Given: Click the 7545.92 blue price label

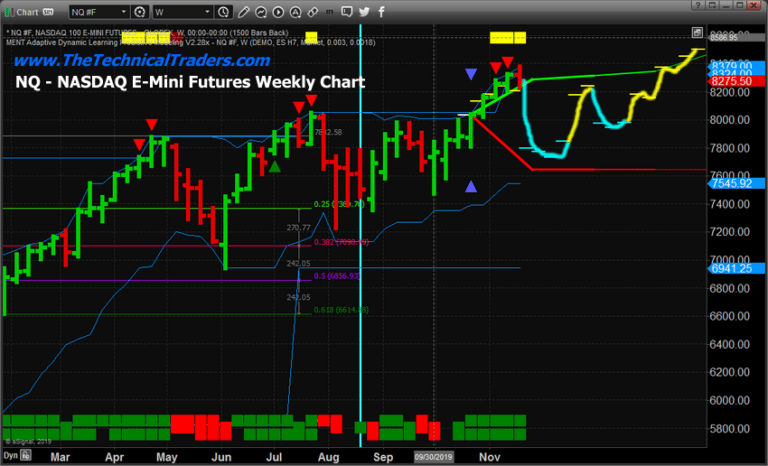Looking at the screenshot, I should point(737,183).
